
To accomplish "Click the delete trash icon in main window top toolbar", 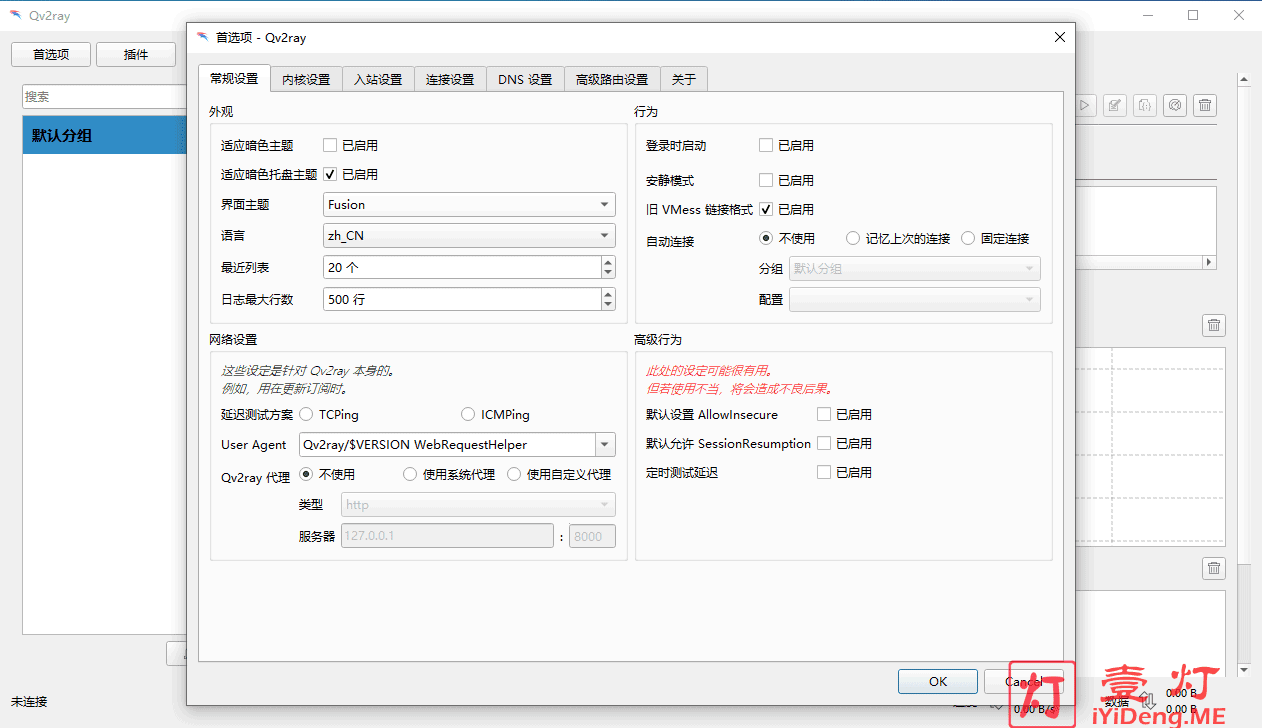I will point(1206,105).
